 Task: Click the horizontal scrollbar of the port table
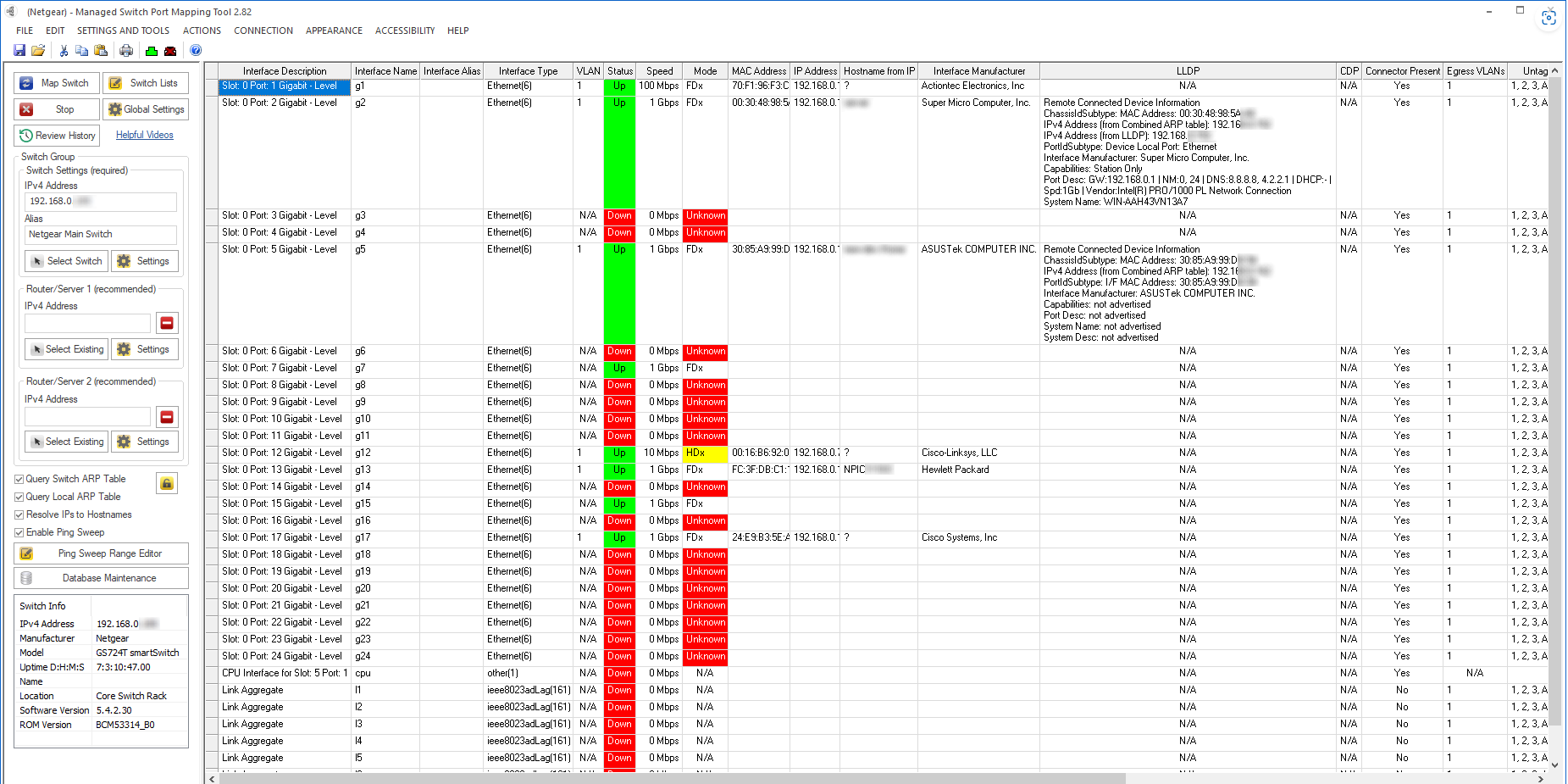point(672,778)
